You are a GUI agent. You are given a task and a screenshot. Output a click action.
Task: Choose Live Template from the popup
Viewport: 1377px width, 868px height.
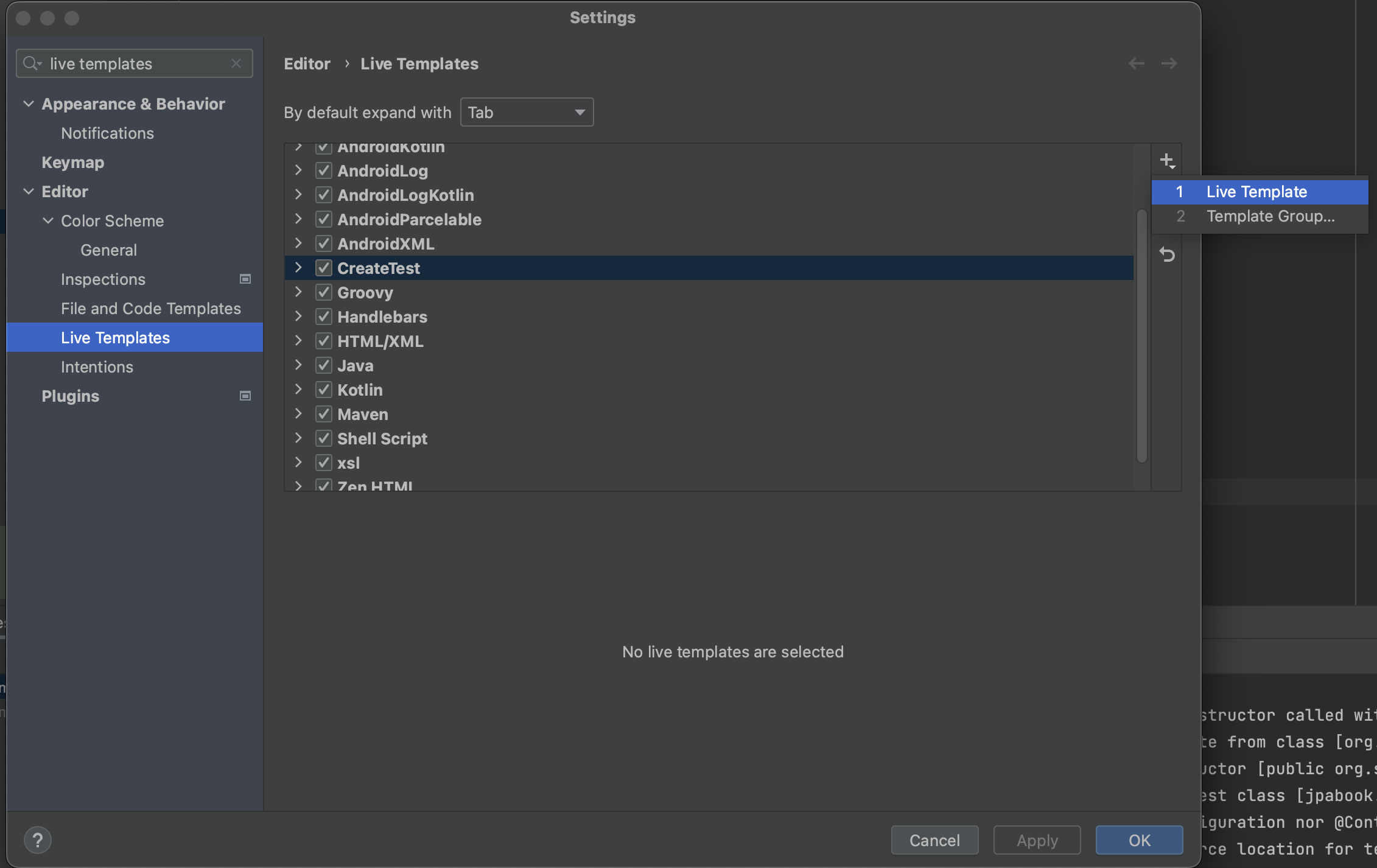coord(1256,192)
